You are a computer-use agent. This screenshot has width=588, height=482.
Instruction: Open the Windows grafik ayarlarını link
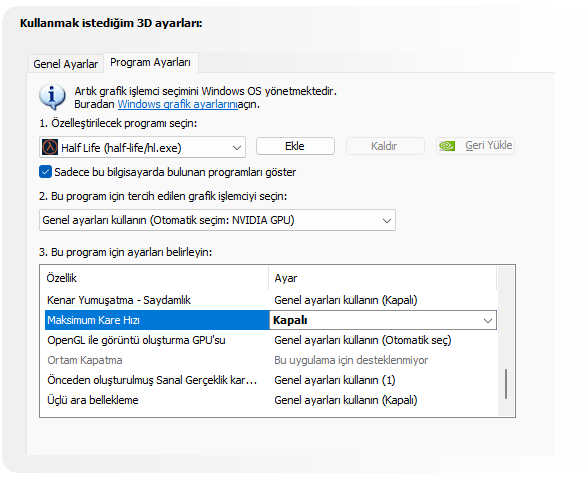(x=177, y=104)
